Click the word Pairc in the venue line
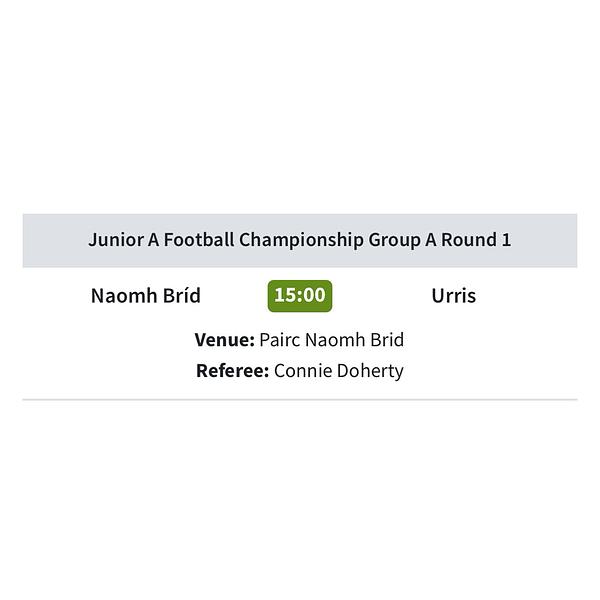 coord(280,340)
